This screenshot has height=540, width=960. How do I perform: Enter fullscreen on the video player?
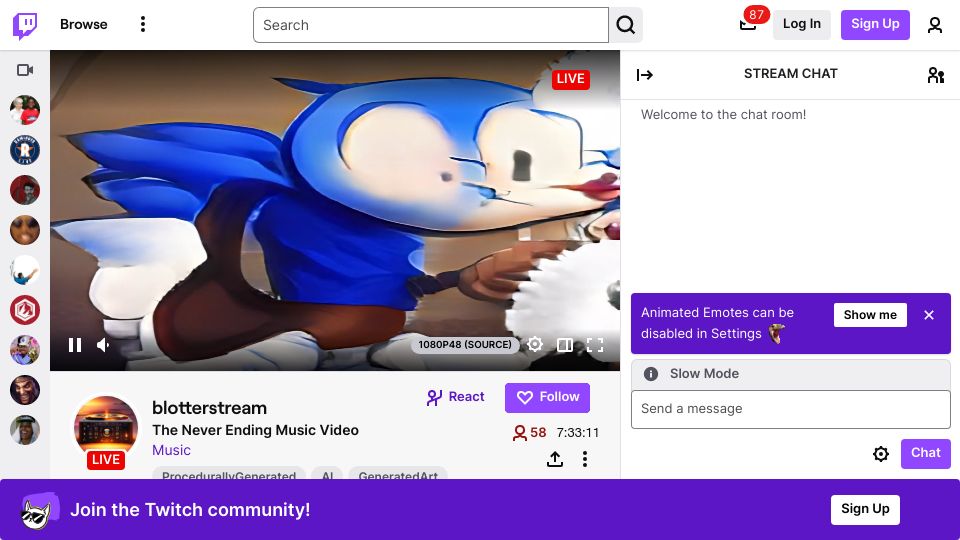(x=595, y=345)
